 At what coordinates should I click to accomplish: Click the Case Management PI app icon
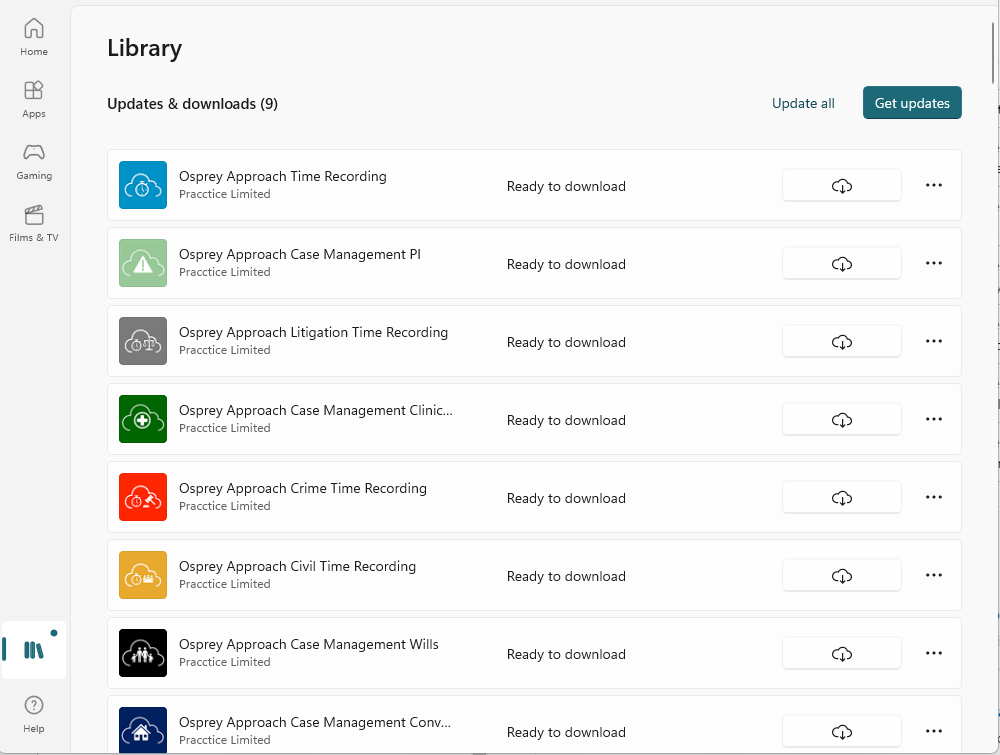point(143,263)
